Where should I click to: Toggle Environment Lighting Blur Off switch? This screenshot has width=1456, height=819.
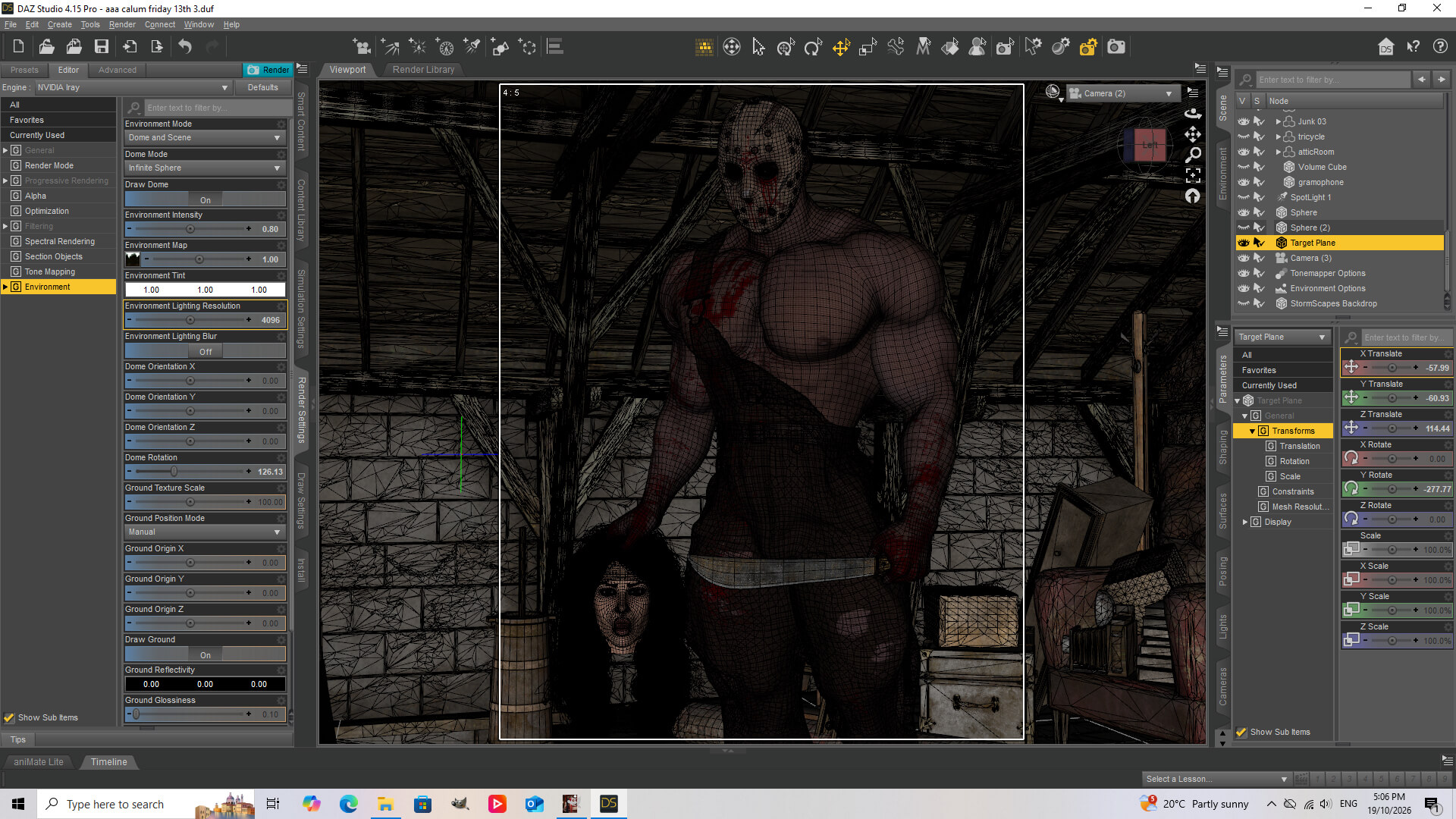click(x=206, y=351)
